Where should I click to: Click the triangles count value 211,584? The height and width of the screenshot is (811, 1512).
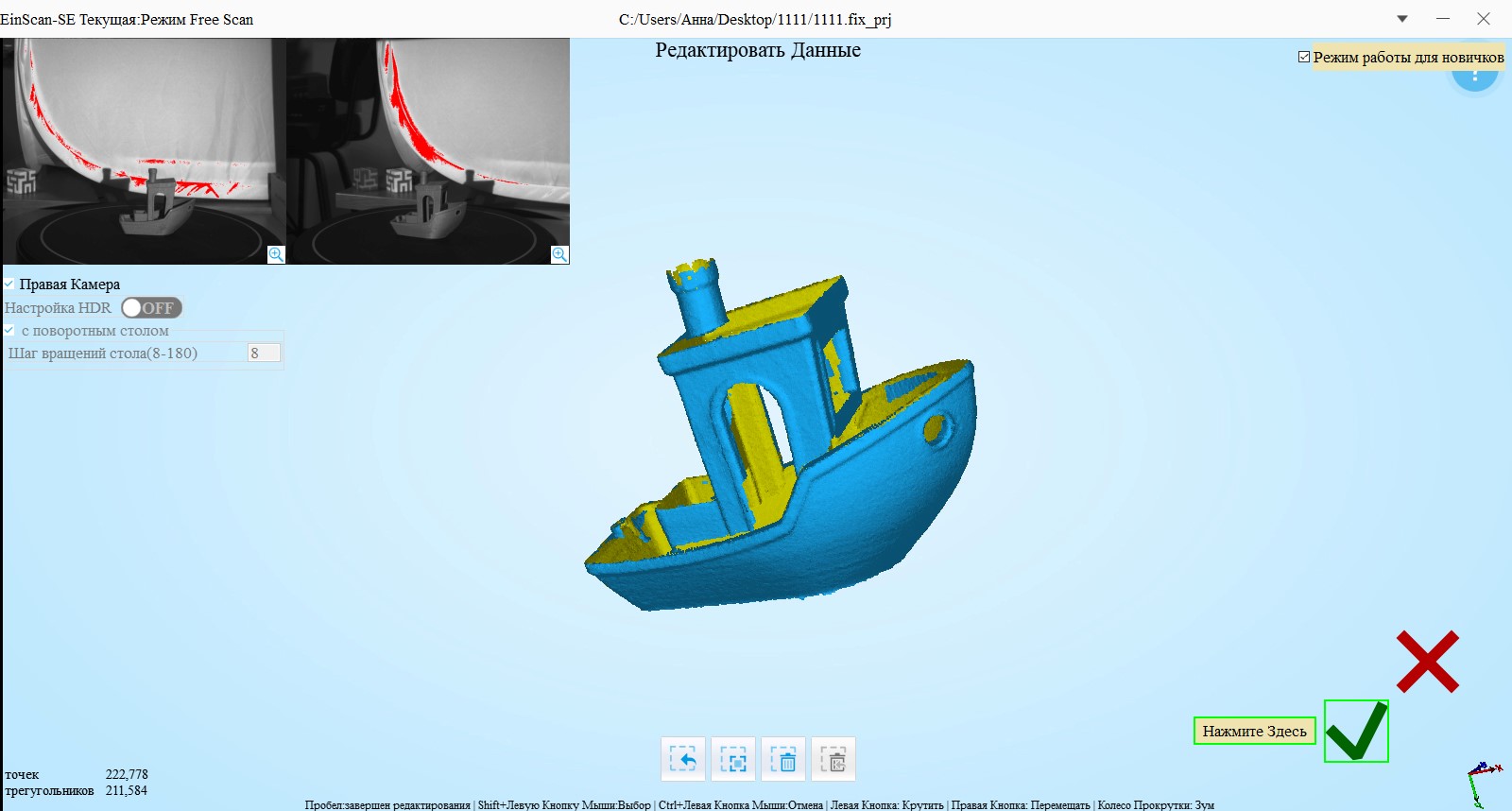pos(127,790)
